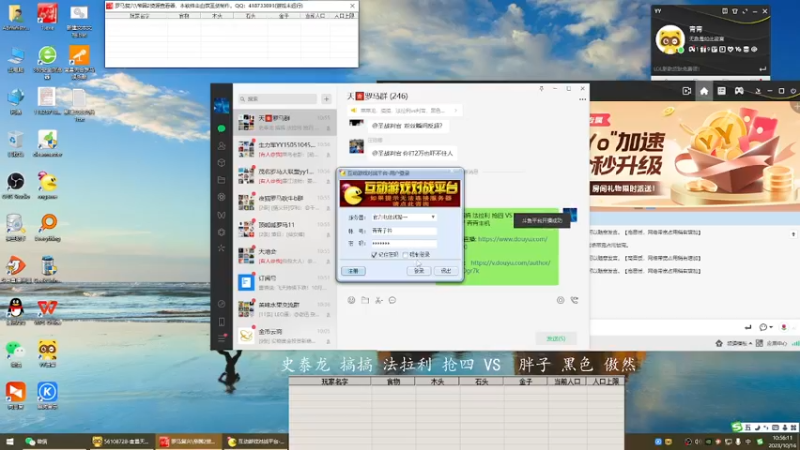Viewport: 800px width, 450px height.
Task: Open the emoji picker in chat toolbar
Action: (x=352, y=301)
